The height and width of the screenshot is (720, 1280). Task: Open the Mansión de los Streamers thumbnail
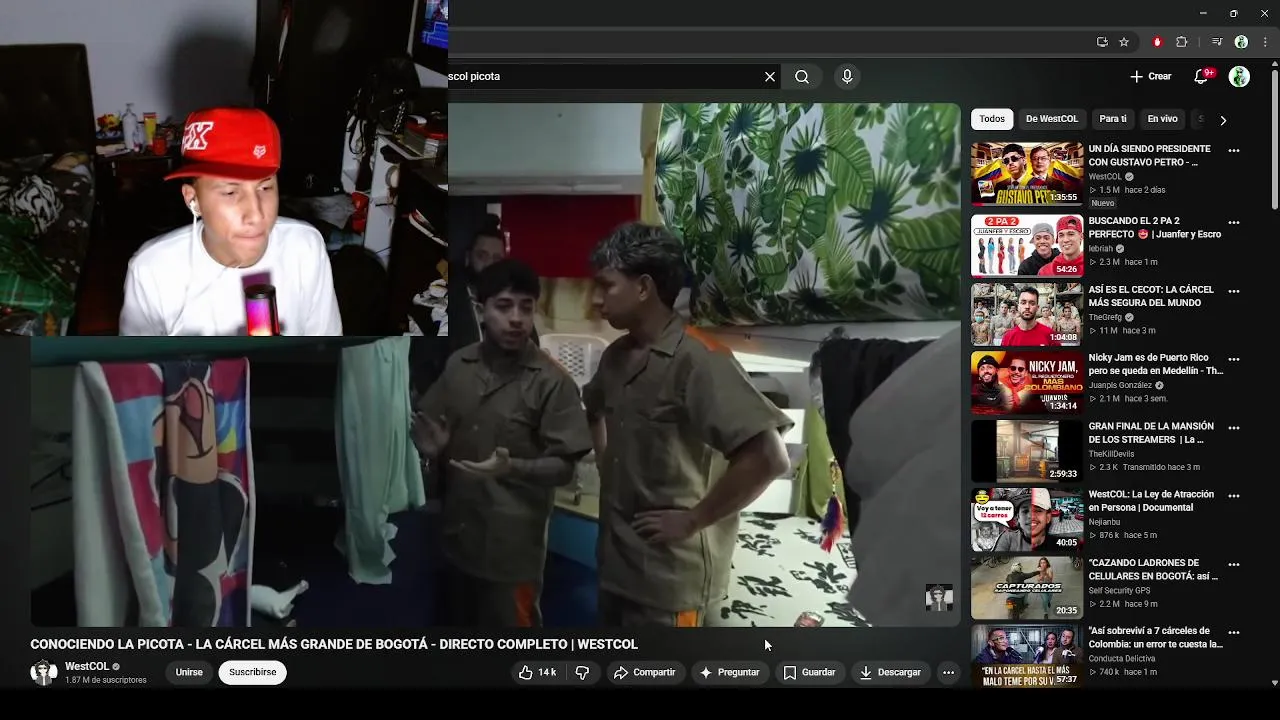[x=1027, y=450]
